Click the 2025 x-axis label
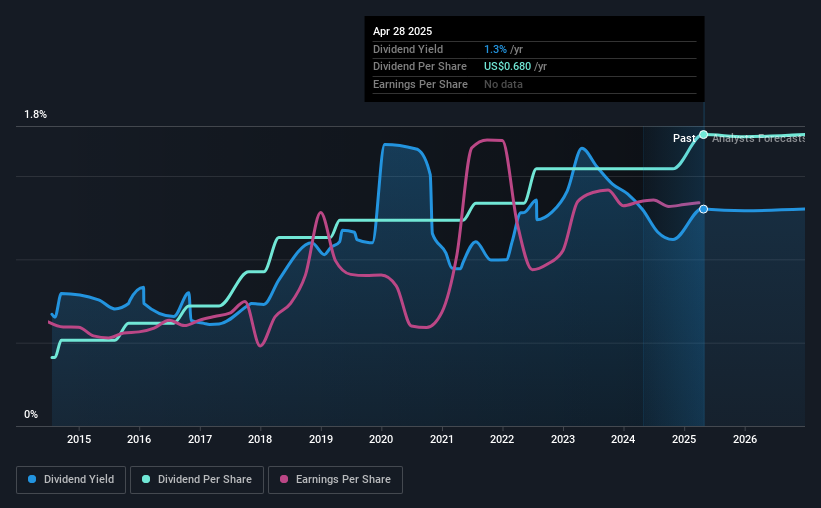821x508 pixels. coord(684,439)
